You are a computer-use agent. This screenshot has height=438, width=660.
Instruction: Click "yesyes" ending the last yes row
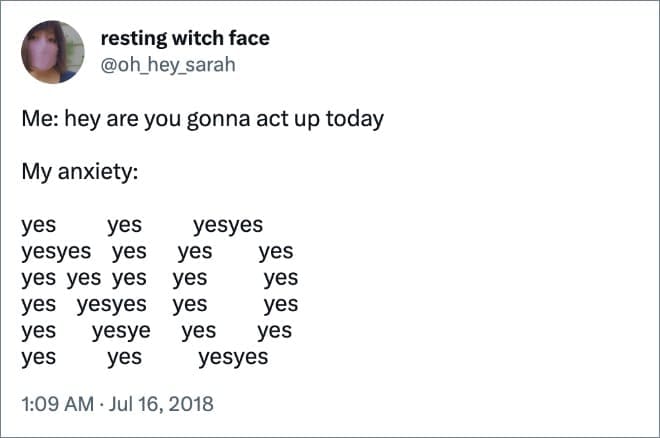coord(233,357)
